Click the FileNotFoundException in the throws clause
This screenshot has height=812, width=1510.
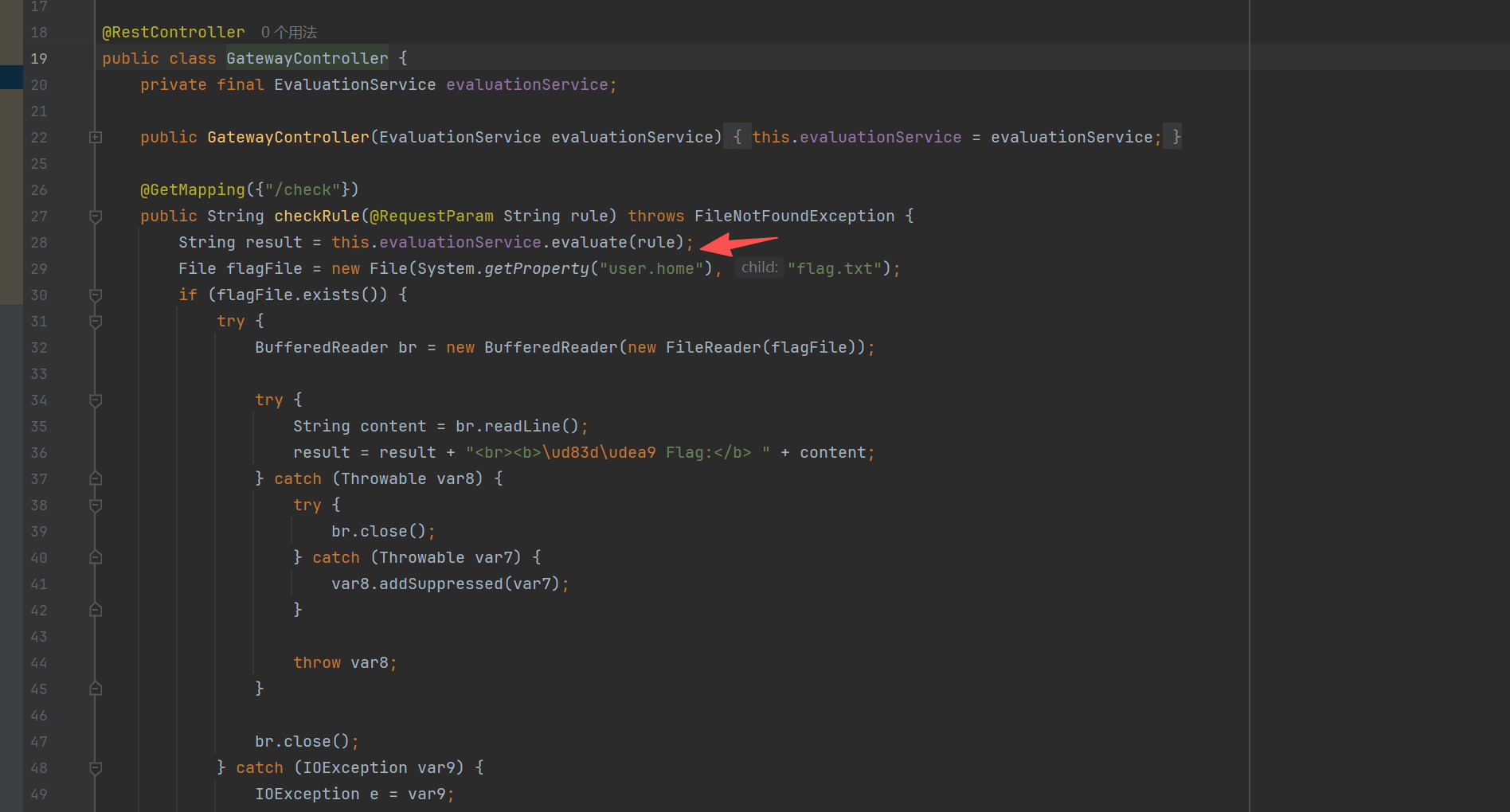[x=794, y=217]
